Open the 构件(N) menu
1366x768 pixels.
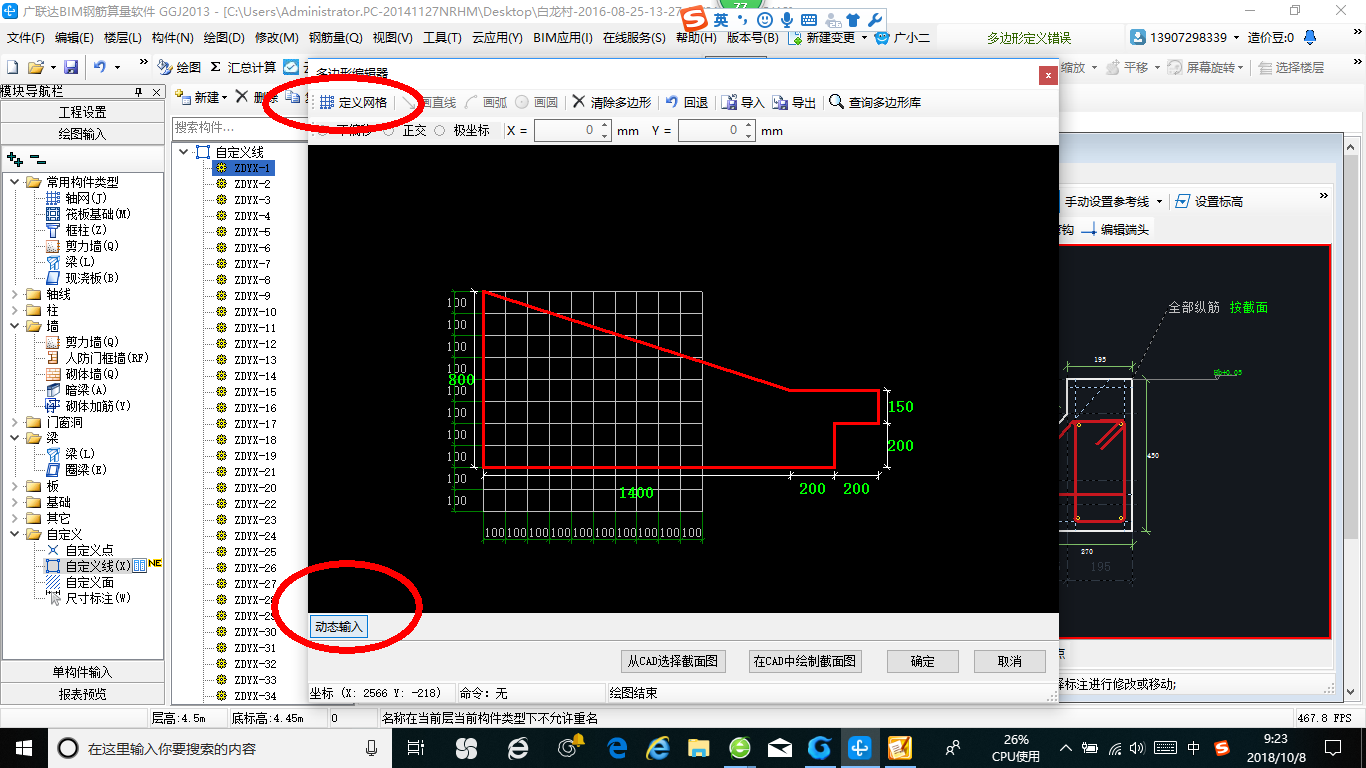pos(173,38)
